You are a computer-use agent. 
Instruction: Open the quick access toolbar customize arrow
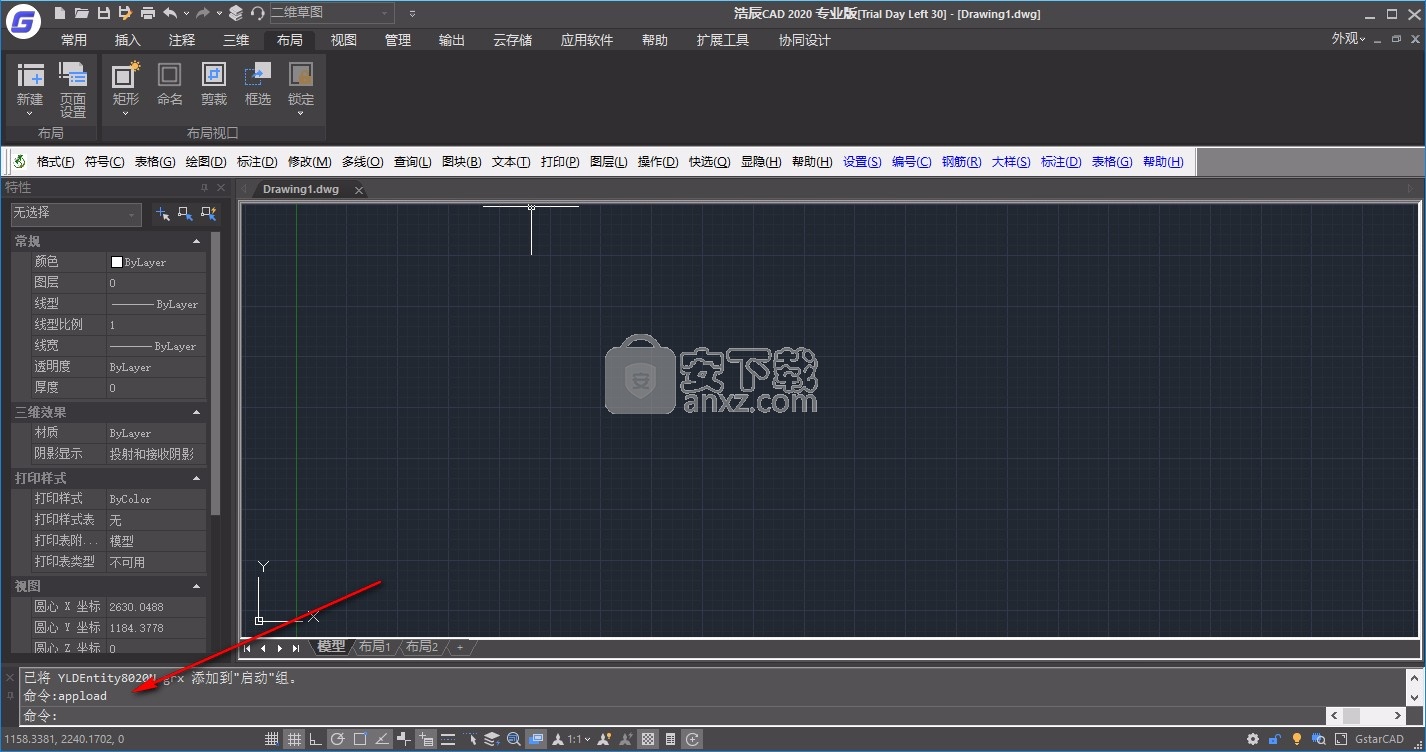click(x=412, y=14)
